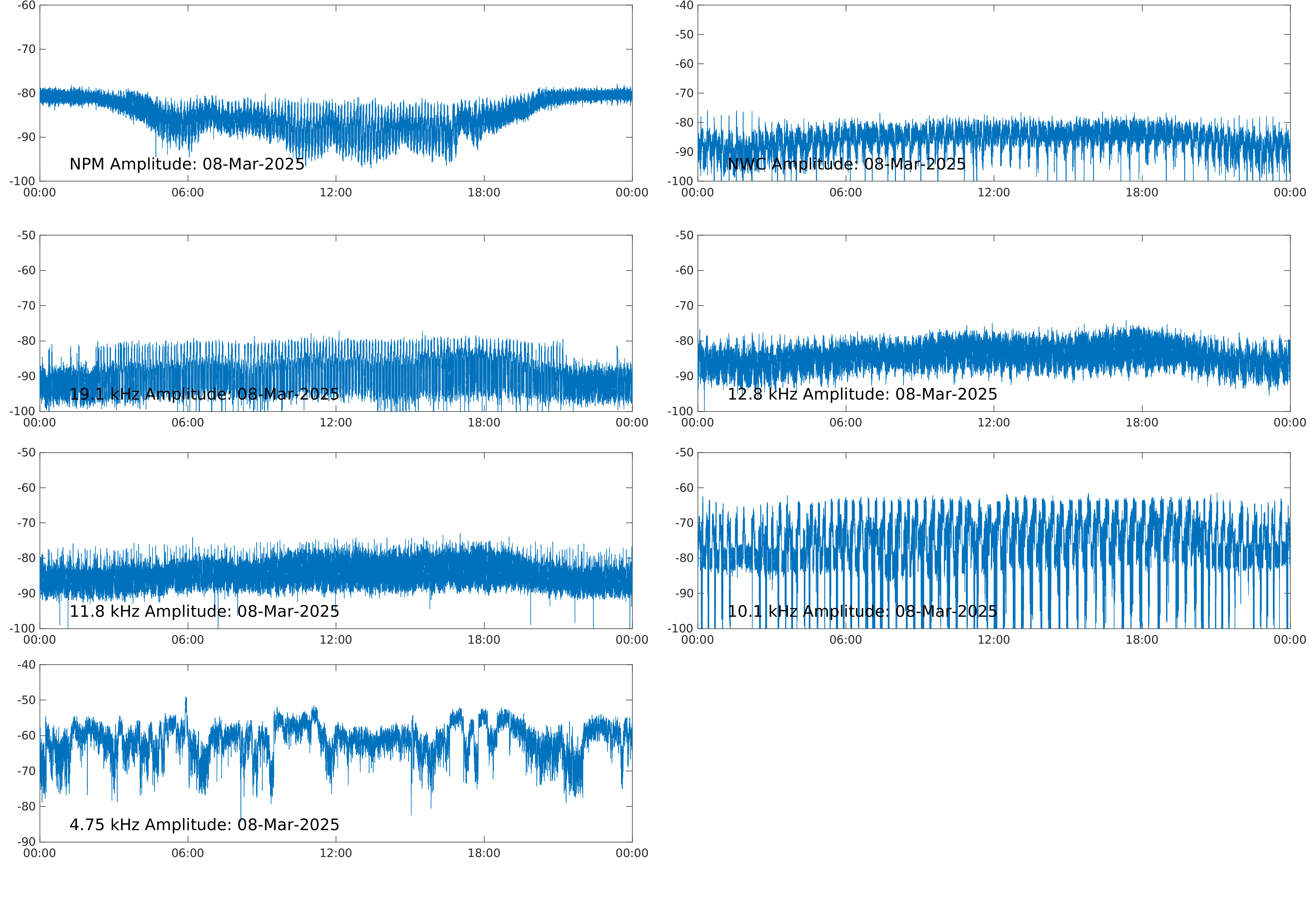Click the 12:00 tick under 12.8 kHz plot
Viewport: 1316px width, 905px height.
[994, 423]
